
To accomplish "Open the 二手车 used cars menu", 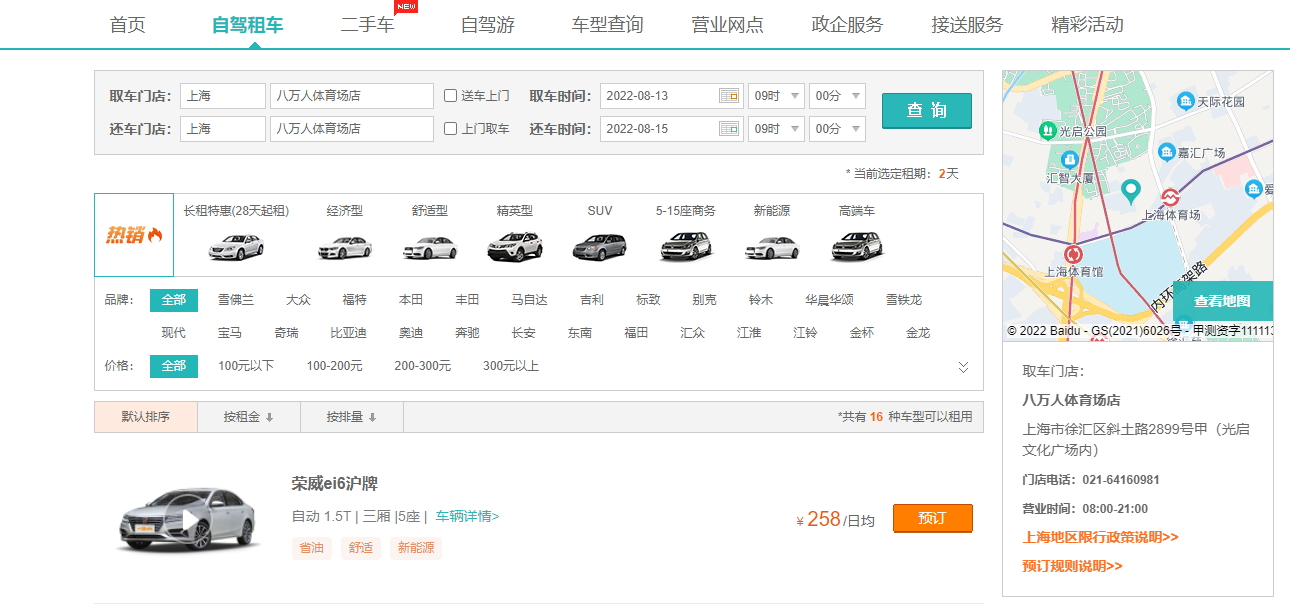I will point(368,25).
